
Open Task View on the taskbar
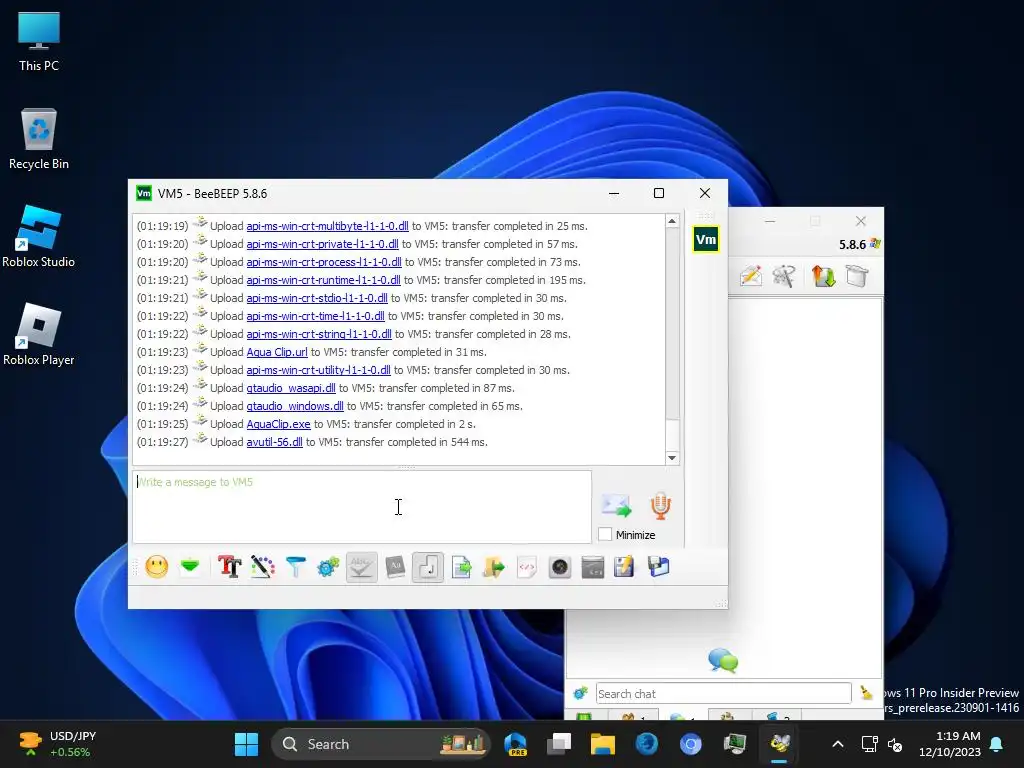click(x=559, y=744)
